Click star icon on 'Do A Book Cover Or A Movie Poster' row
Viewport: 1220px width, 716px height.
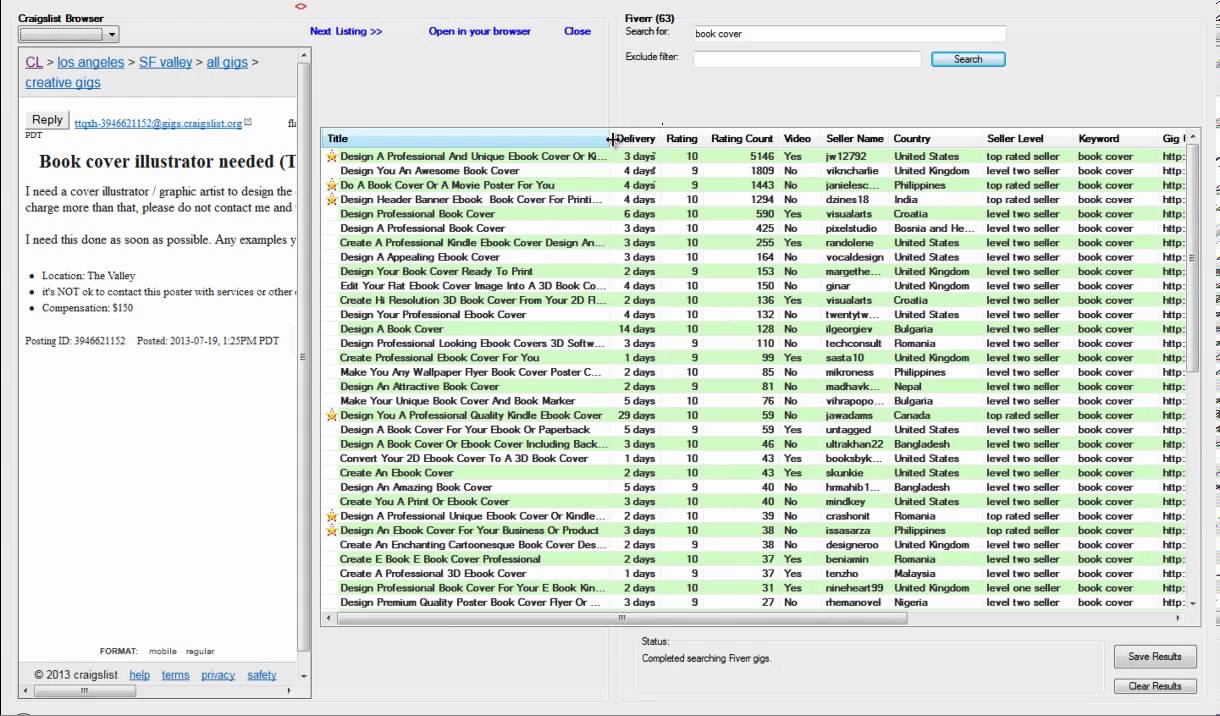[x=332, y=185]
